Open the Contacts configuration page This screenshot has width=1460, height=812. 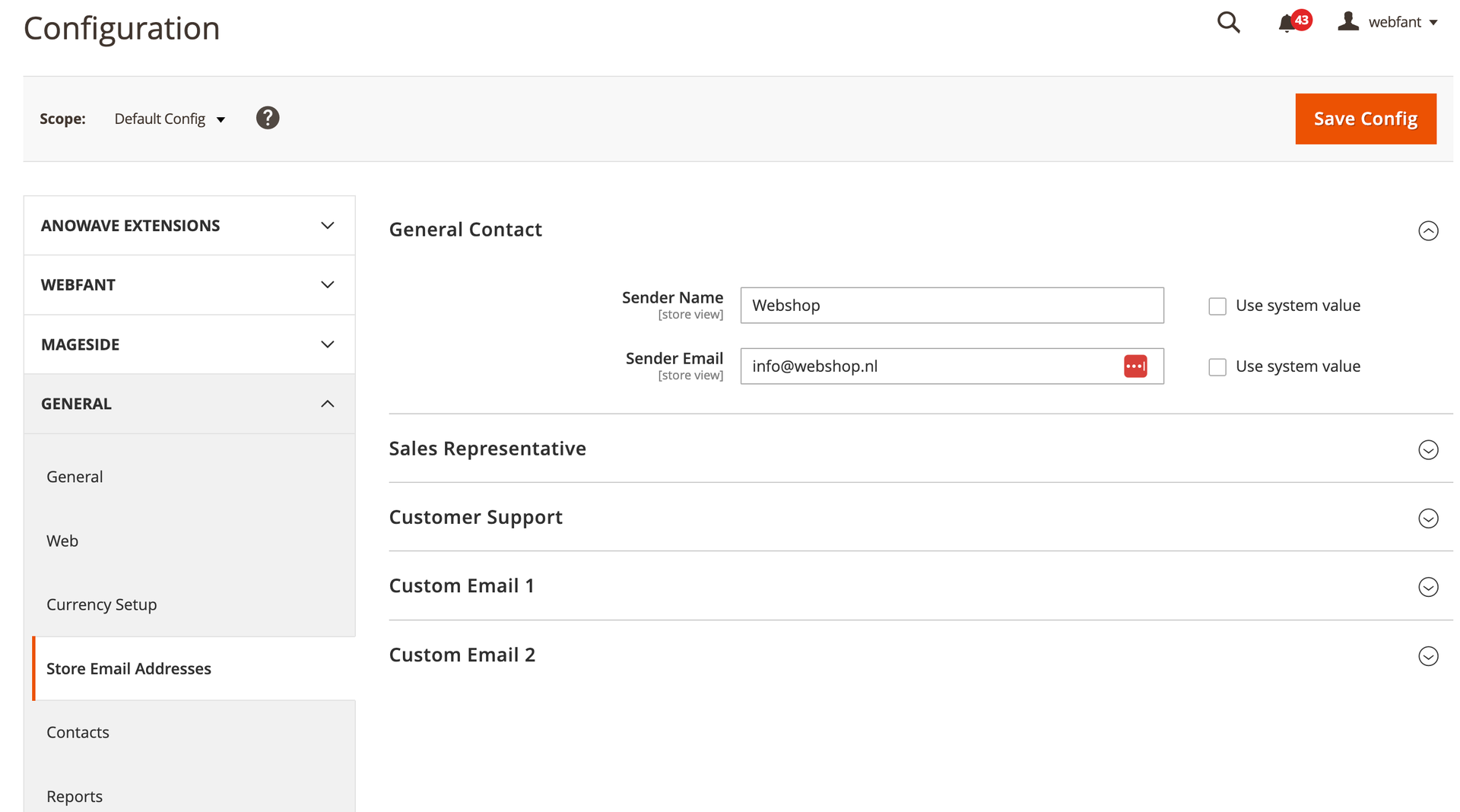(x=78, y=732)
